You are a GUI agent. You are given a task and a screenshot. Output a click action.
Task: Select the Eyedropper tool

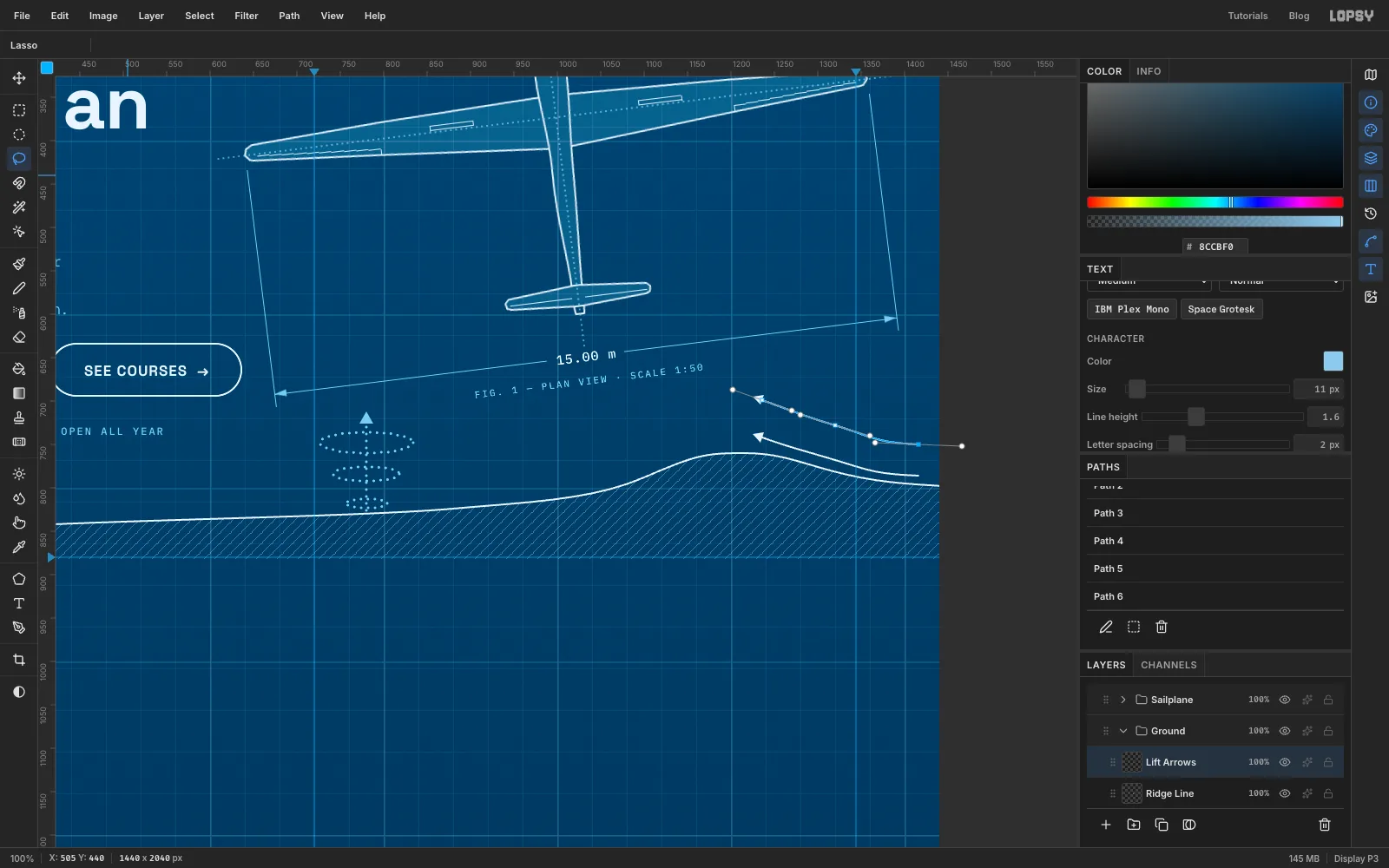tap(19, 547)
